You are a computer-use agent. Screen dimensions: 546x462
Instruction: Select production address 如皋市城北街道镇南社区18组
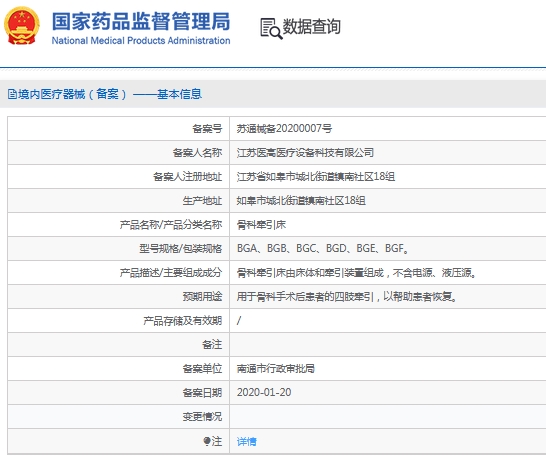[x=301, y=201]
